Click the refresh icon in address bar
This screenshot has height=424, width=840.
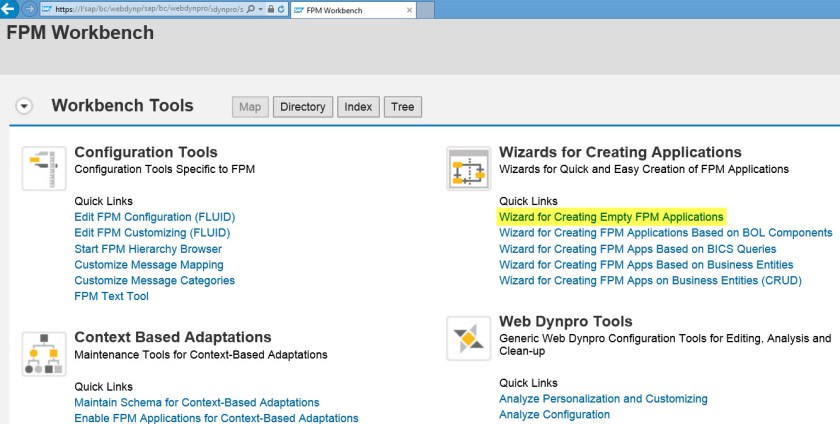281,9
